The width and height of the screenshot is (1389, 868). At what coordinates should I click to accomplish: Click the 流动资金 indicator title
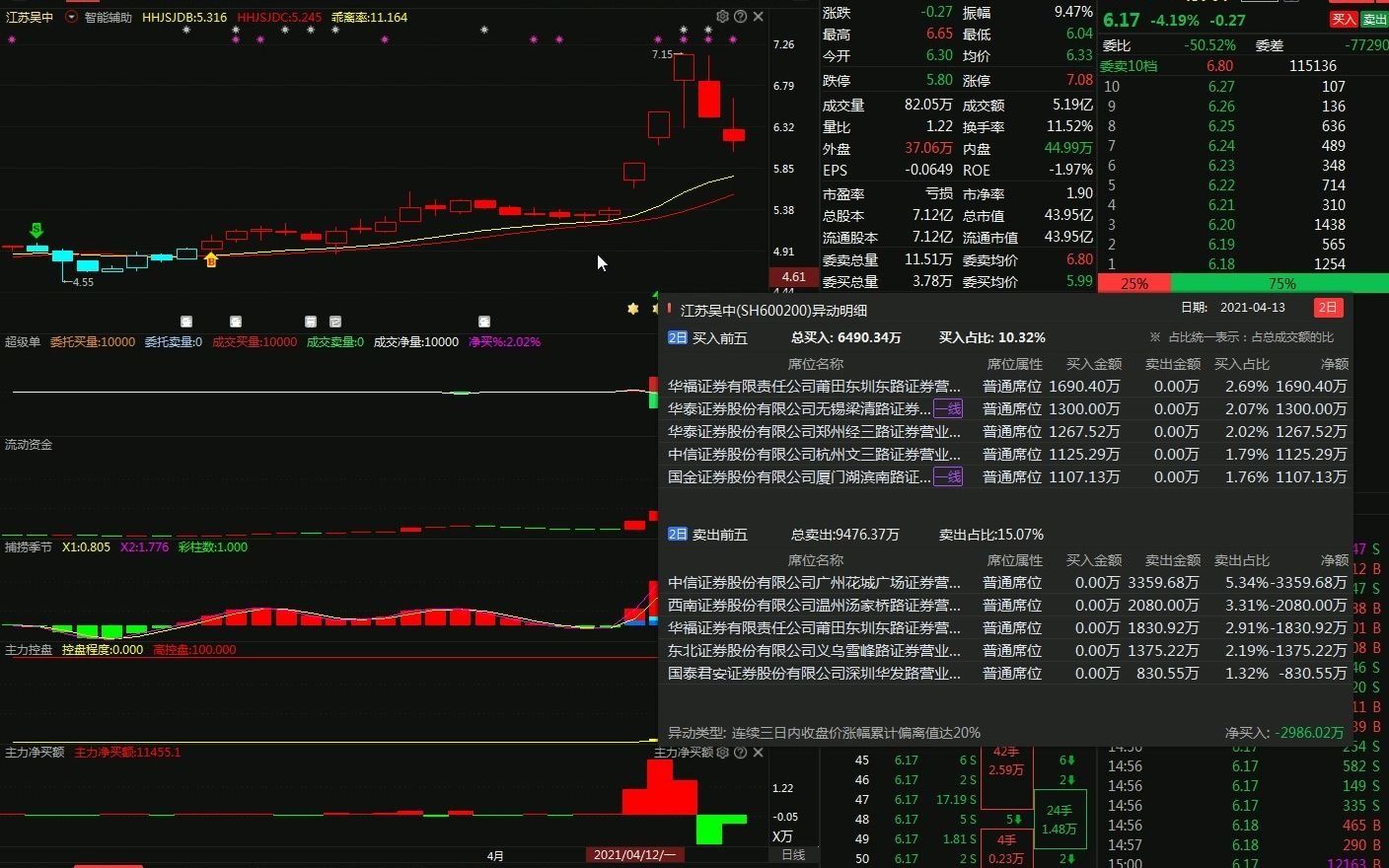29,445
